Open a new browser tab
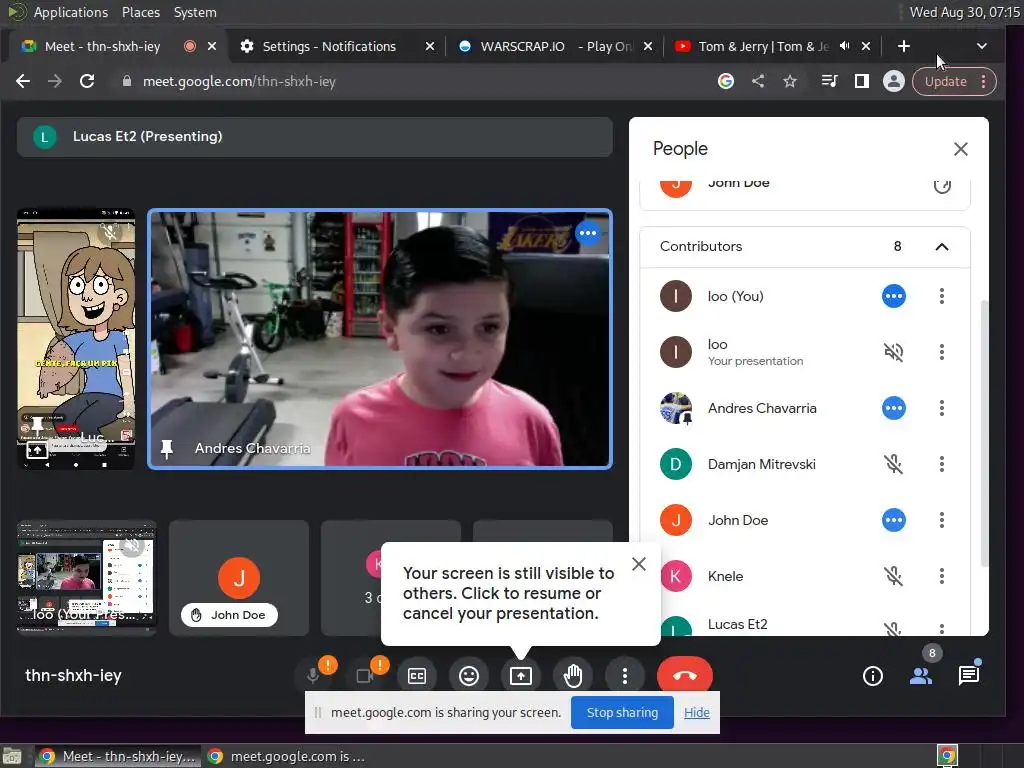This screenshot has height=768, width=1024. pos(904,46)
